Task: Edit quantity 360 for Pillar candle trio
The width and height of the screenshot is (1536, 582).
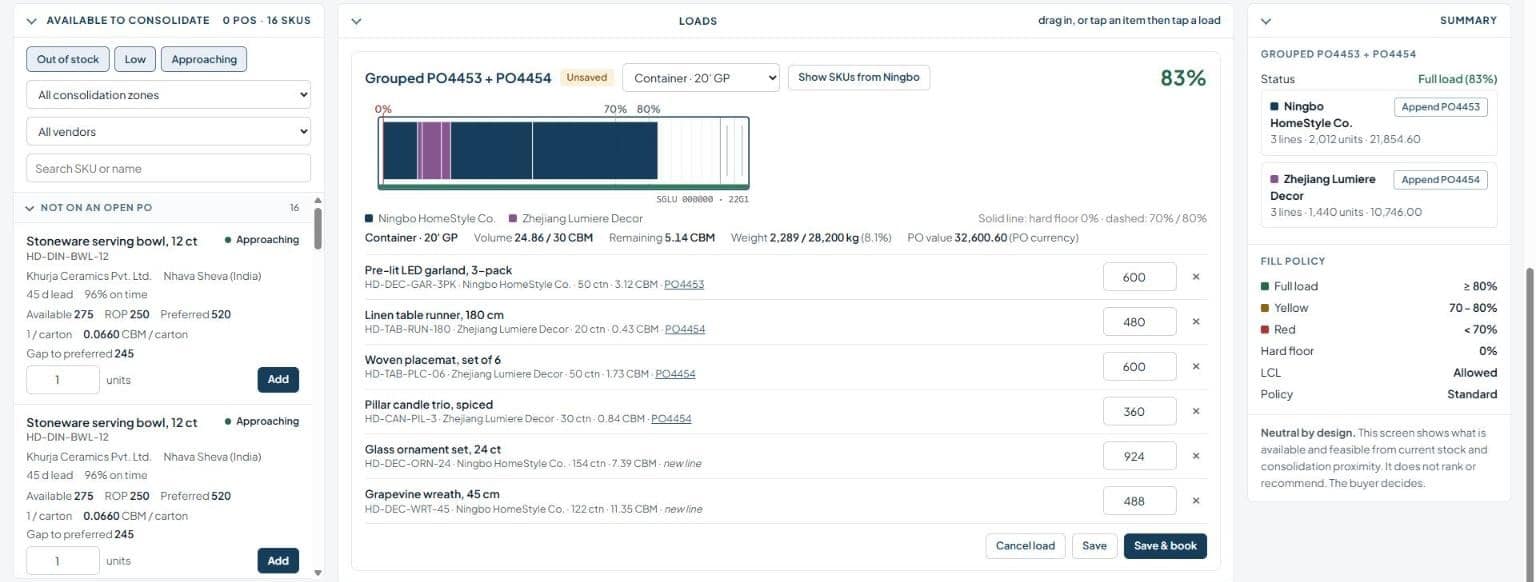Action: point(1139,411)
